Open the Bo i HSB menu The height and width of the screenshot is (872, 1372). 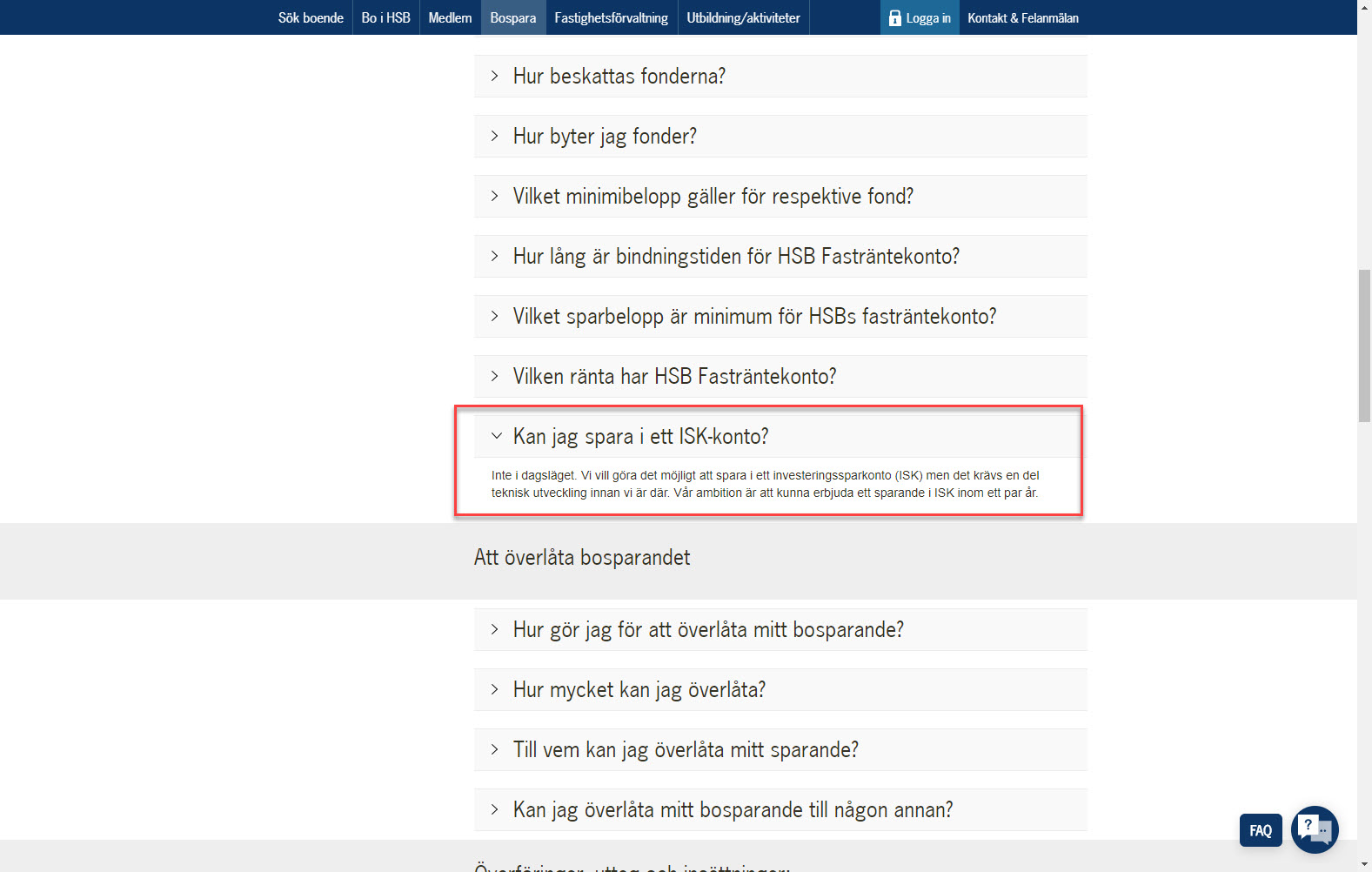(385, 18)
